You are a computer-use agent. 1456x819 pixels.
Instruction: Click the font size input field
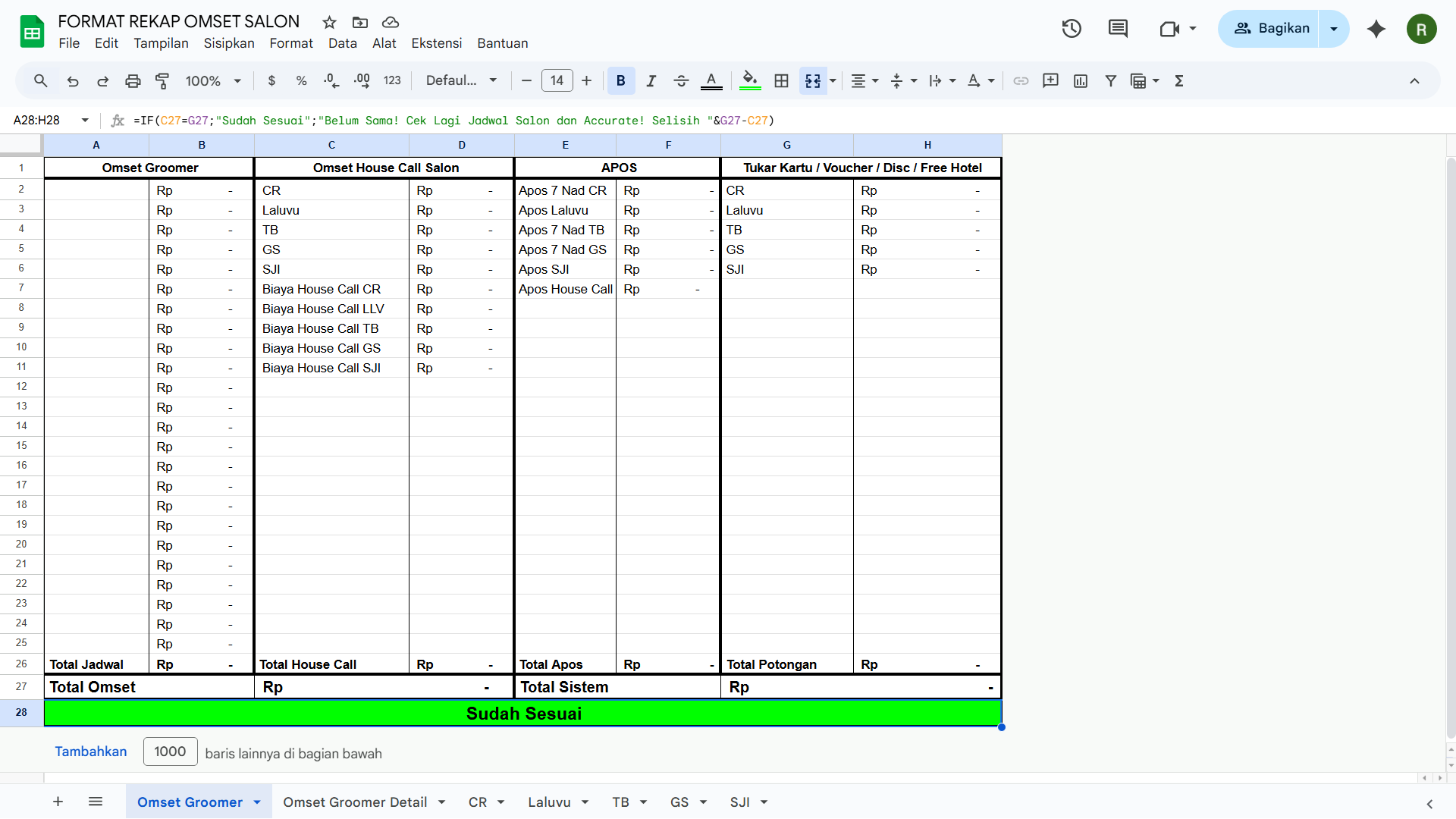click(557, 81)
